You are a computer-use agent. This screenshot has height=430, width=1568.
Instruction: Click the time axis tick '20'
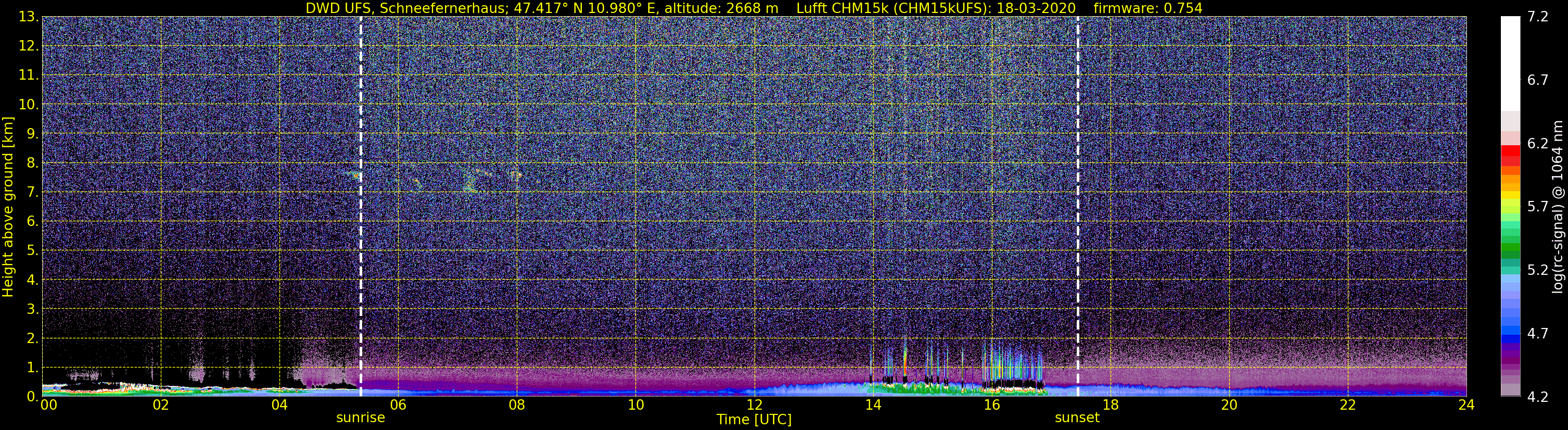pyautogui.click(x=1229, y=406)
